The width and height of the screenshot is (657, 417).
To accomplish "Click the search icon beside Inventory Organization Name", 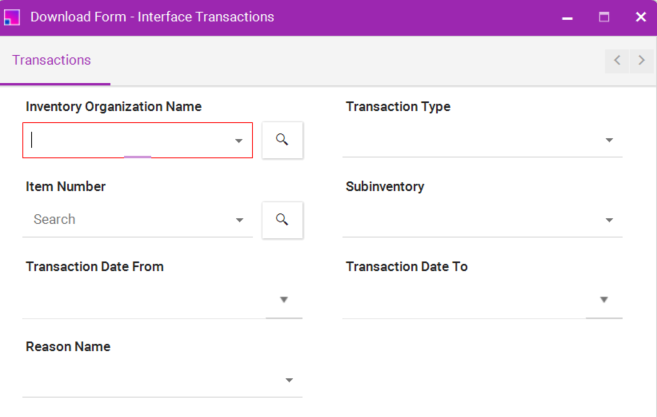I will [282, 140].
